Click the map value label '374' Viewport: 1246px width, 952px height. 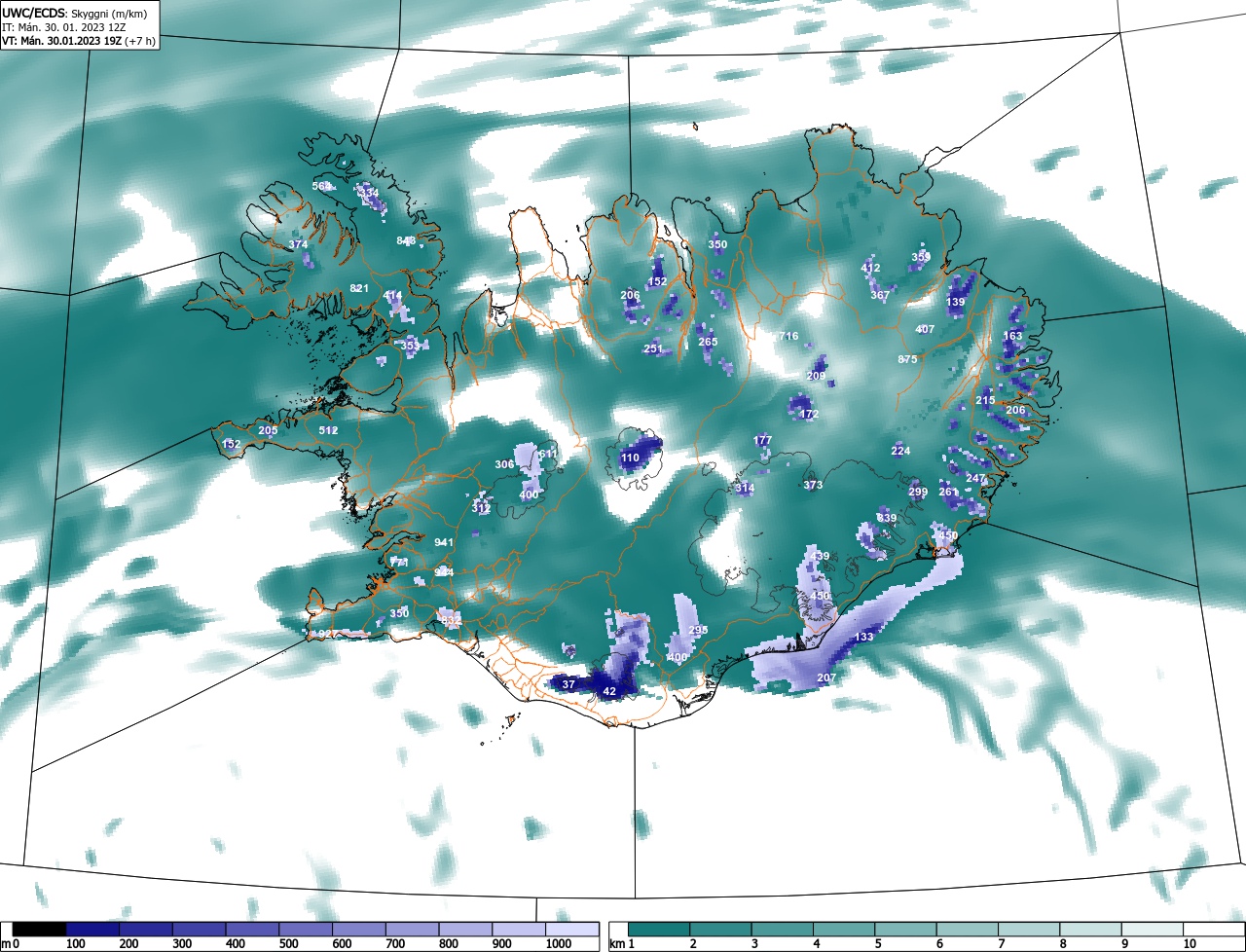tap(299, 244)
